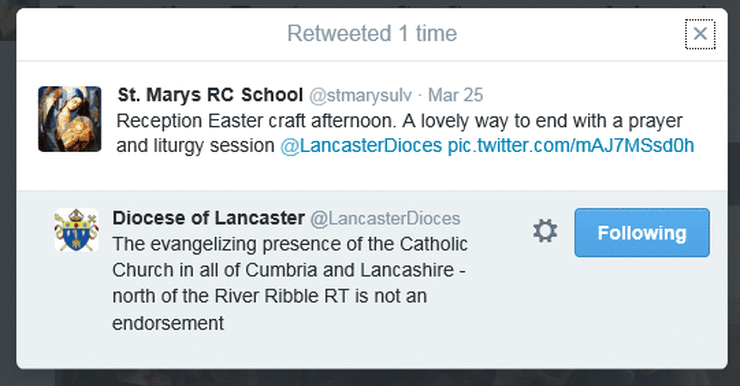Open the pic.twitter.com/mAJ7MSsd0h photo link

point(571,146)
